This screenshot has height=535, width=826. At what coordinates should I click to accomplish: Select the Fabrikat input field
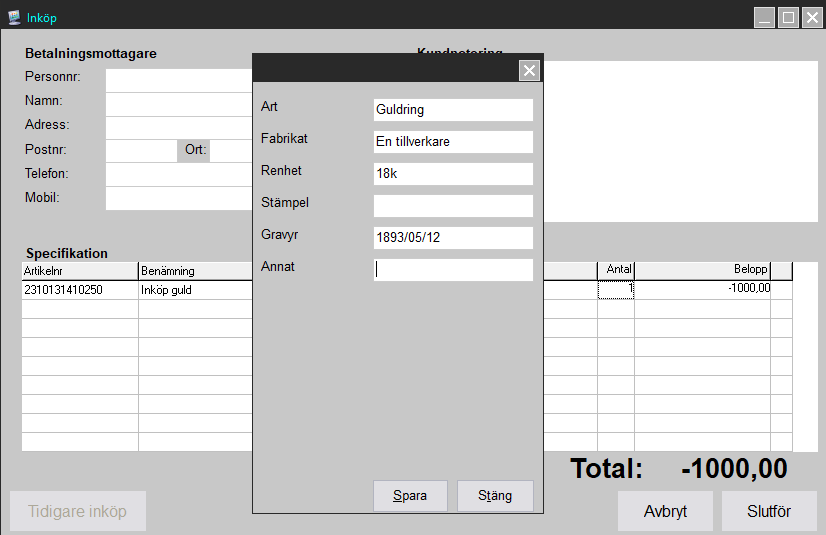coord(452,142)
